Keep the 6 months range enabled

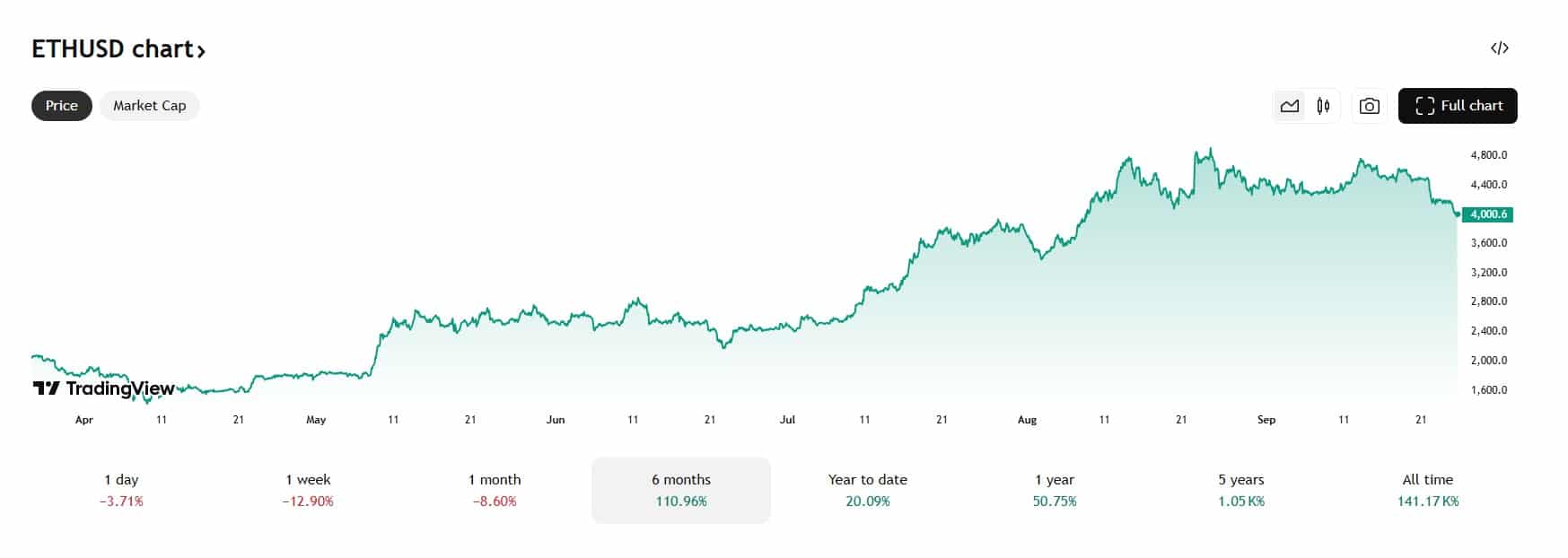679,490
